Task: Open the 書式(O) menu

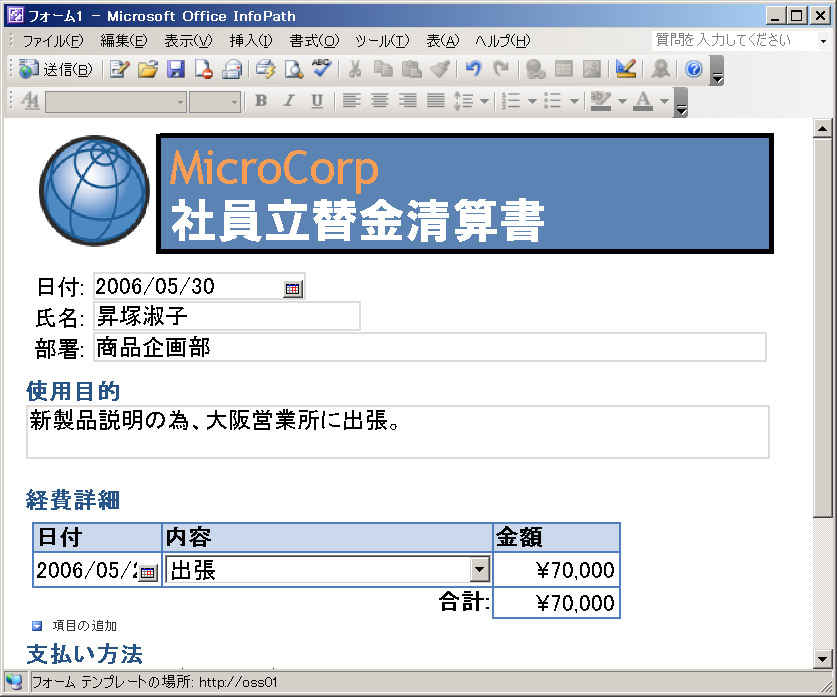Action: pos(314,41)
